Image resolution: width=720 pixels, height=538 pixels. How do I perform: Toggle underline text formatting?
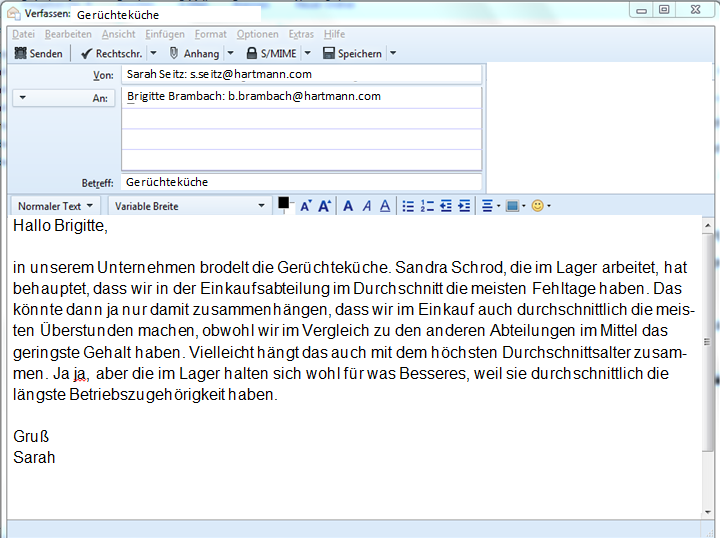pyautogui.click(x=386, y=206)
